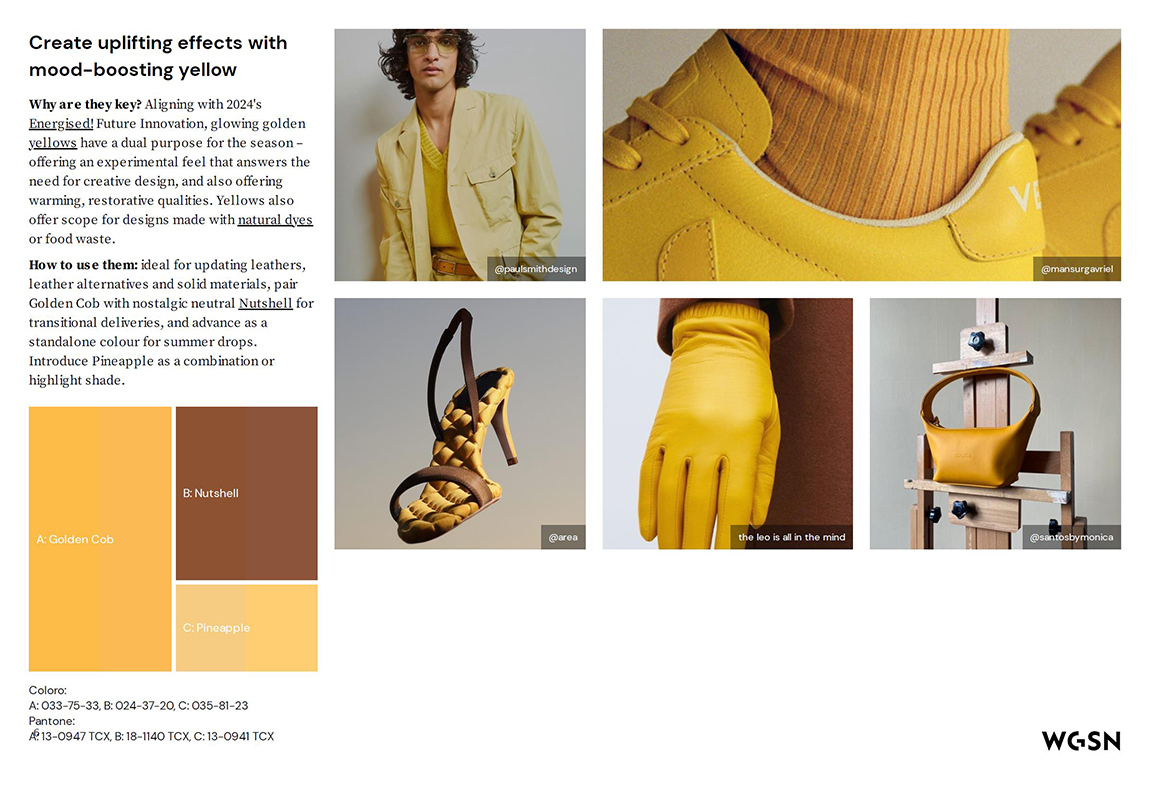
Task: Click the @paulsmithdesign credit tag
Action: [x=536, y=269]
